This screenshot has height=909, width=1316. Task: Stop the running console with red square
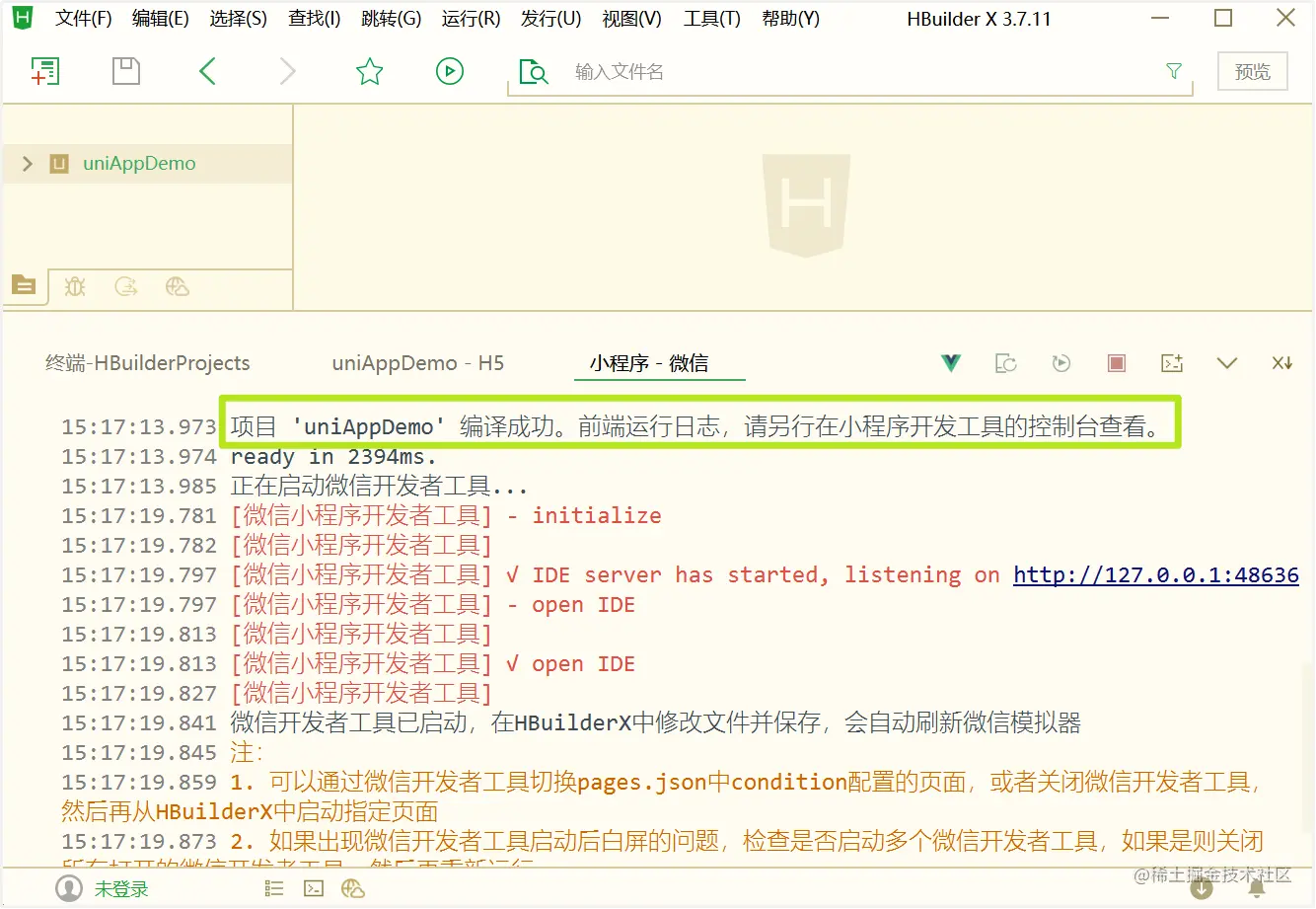click(x=1117, y=363)
